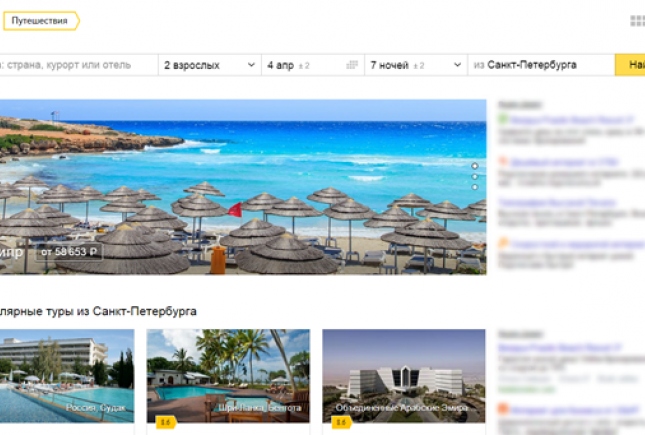Screen dimensions: 645x435
Task: Open the Объединенные Арабские Эмираты tour thumbnail
Action: point(404,376)
